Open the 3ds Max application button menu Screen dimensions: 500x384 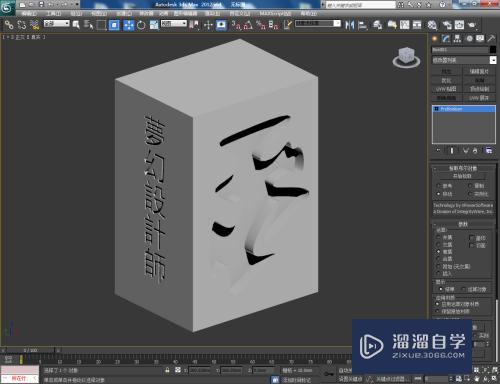[x=7, y=7]
